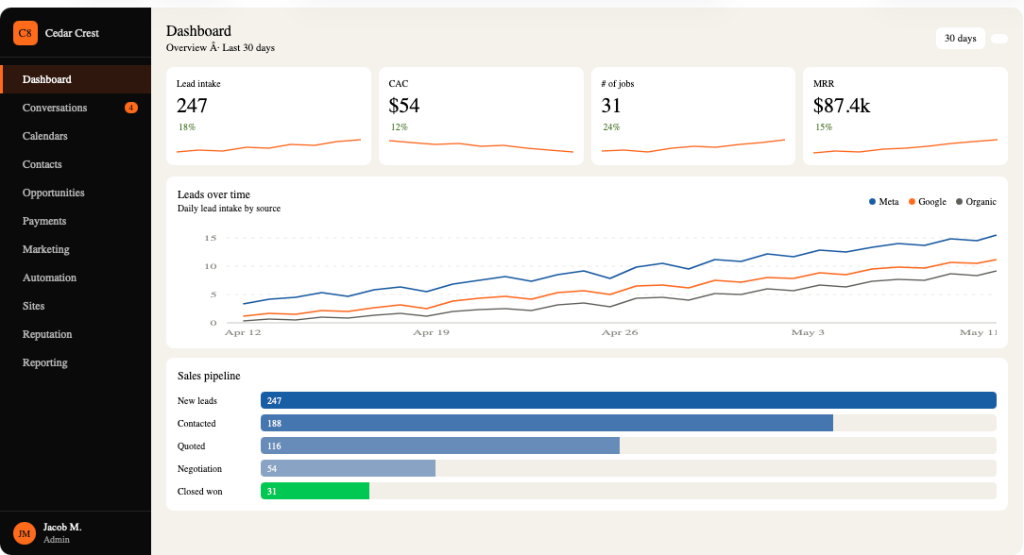
Task: Click the Quoted pipeline bar 116
Action: point(440,446)
